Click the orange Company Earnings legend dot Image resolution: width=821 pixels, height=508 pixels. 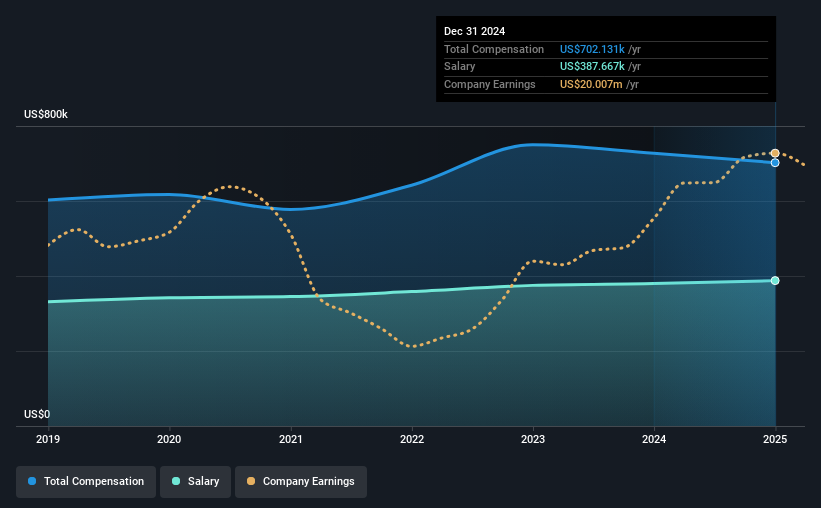[251, 481]
